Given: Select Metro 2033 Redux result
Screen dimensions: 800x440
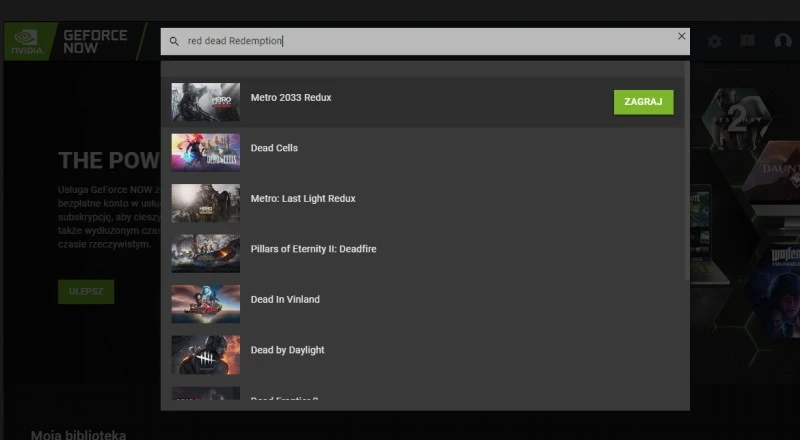Looking at the screenshot, I should click(x=422, y=102).
